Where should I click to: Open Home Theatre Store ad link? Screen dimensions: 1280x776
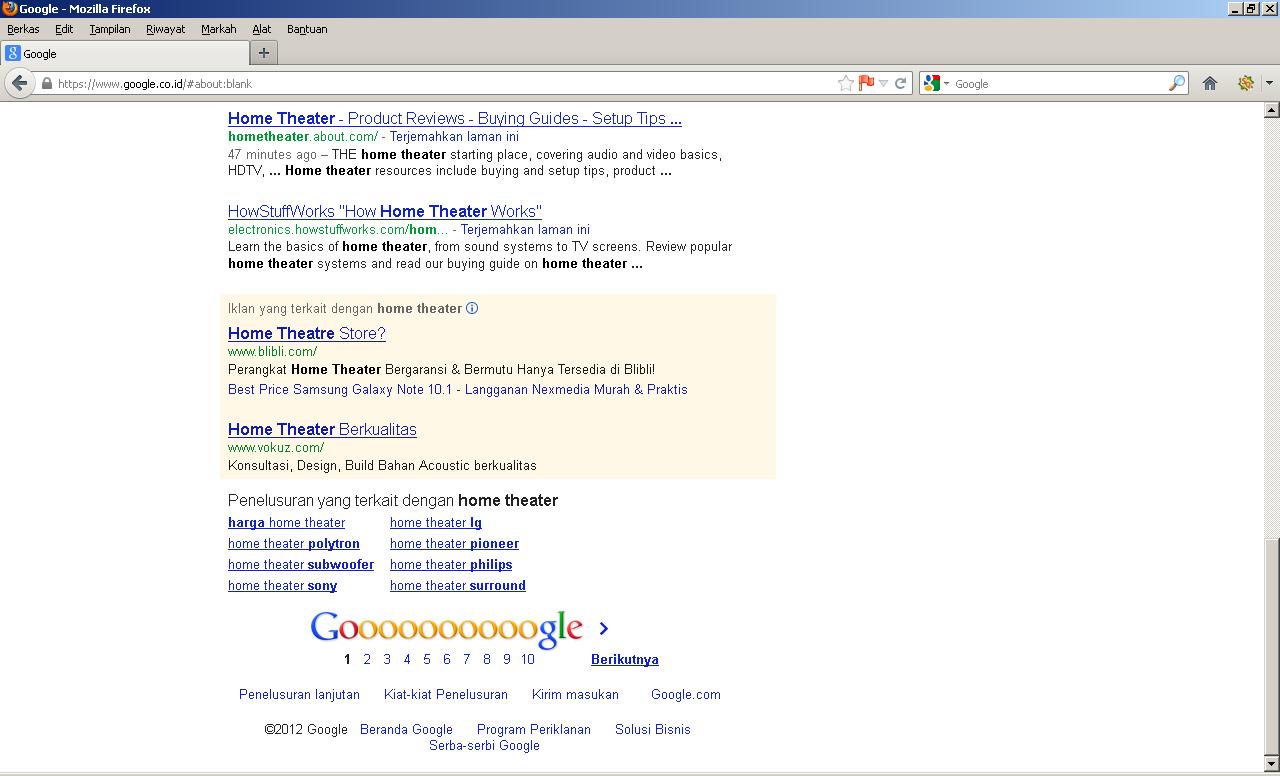click(x=307, y=333)
